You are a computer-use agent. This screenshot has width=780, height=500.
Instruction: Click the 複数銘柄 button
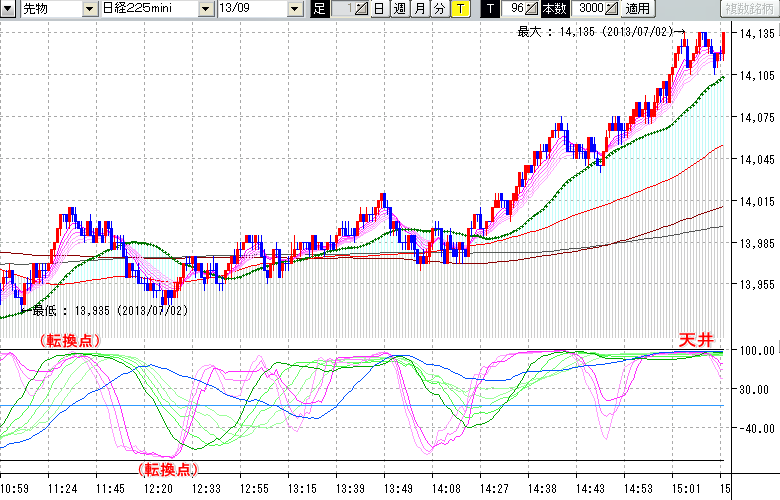(749, 9)
